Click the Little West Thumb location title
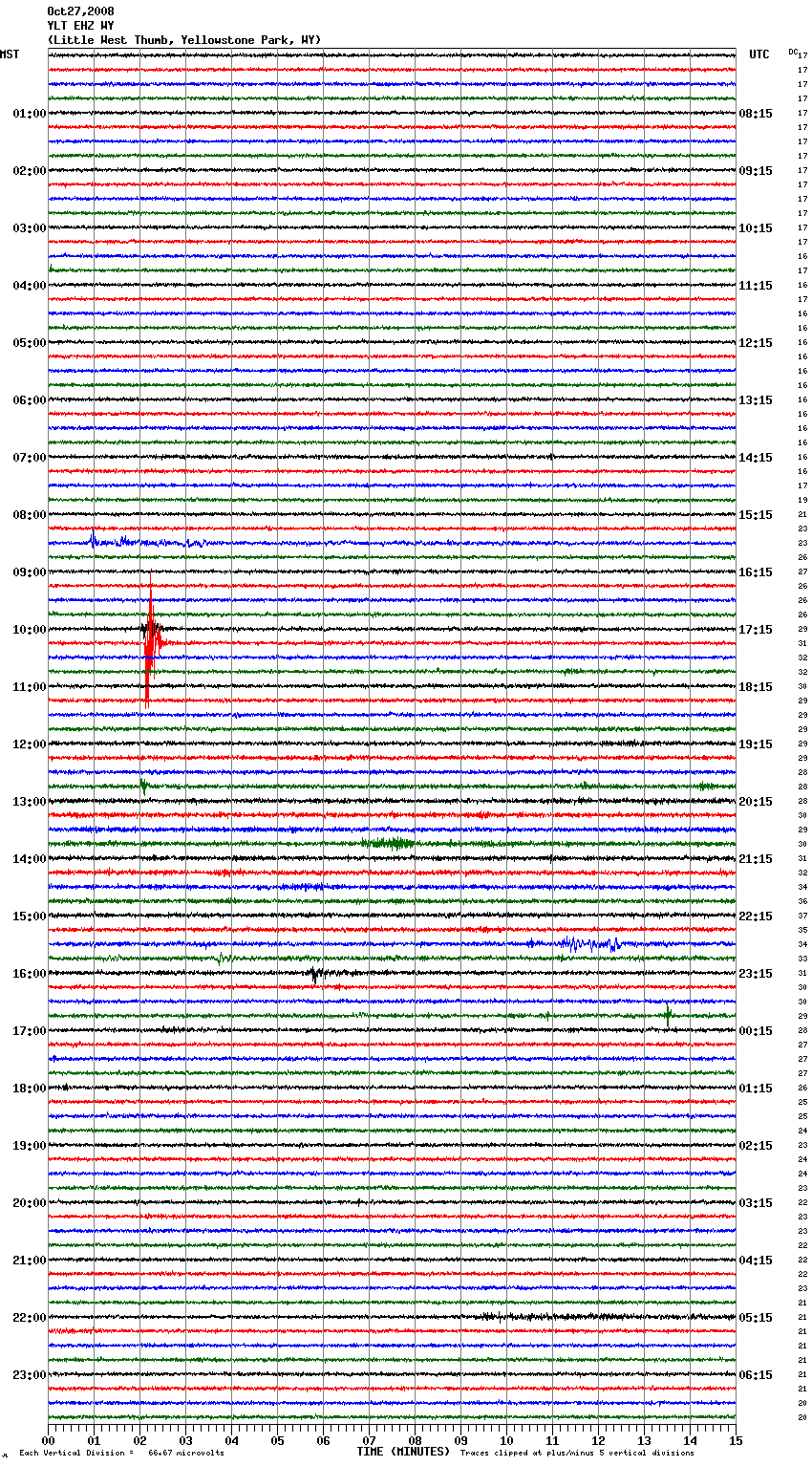The image size is (812, 1466). 184,40
